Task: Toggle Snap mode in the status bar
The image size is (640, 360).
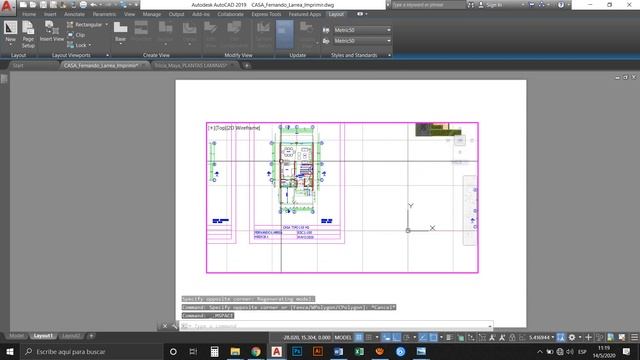Action: click(x=369, y=337)
